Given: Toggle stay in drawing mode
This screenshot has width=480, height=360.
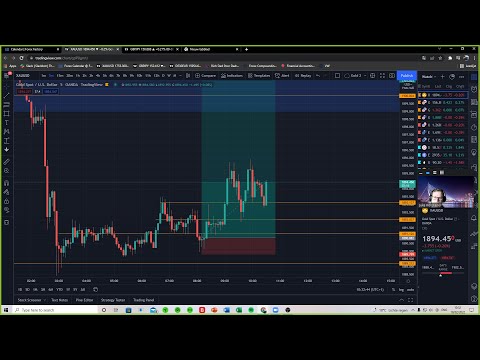Looking at the screenshot, I should (7, 192).
